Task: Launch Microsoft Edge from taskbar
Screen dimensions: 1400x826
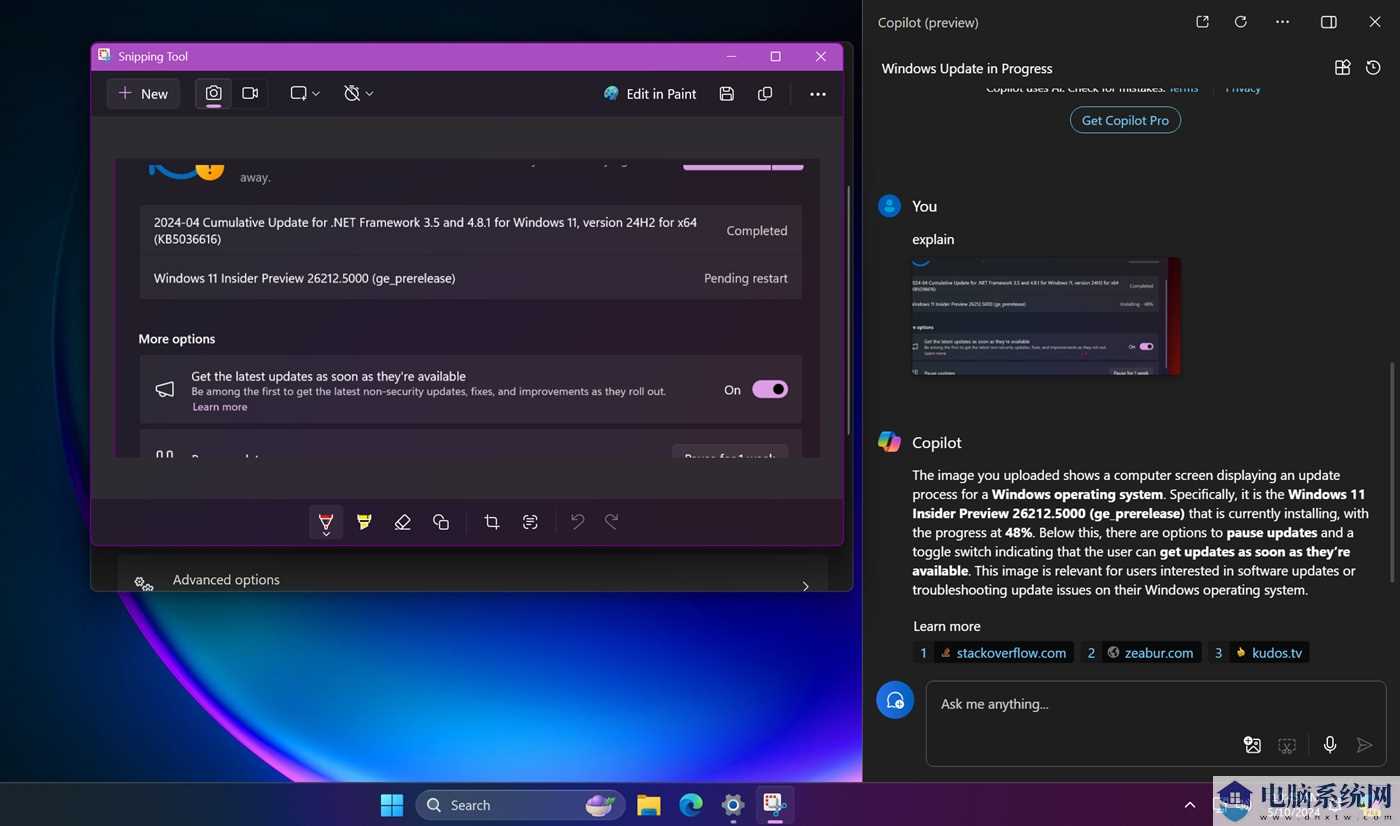Action: click(x=691, y=804)
